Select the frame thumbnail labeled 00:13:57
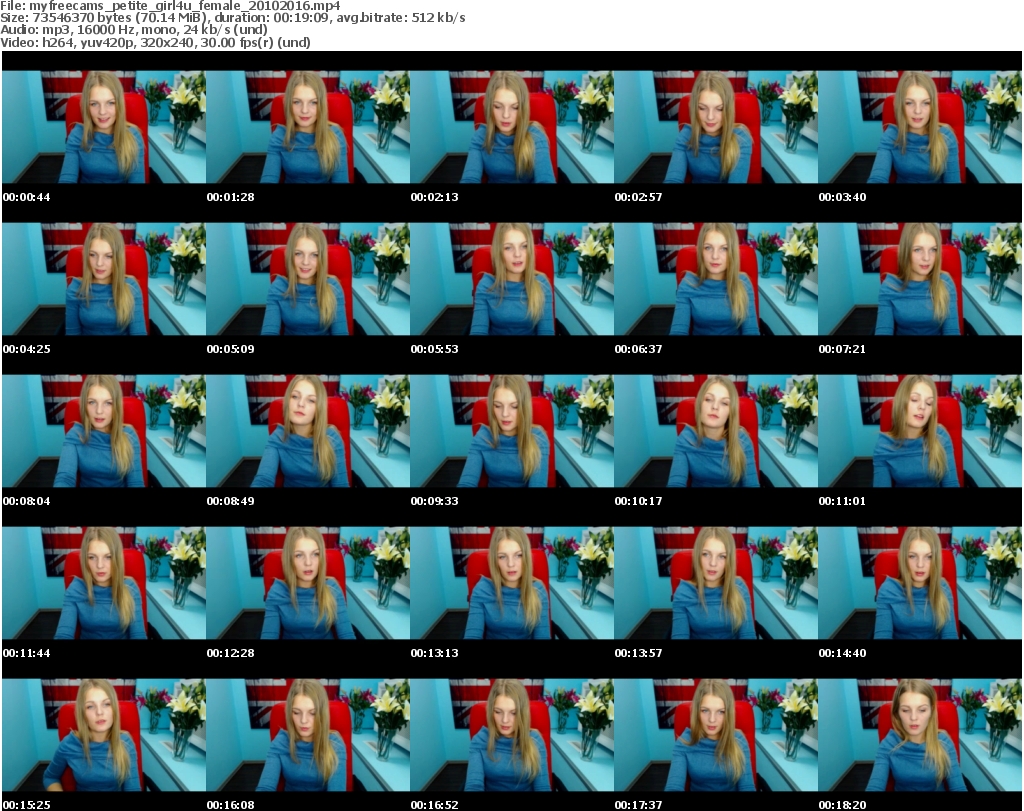1024x811 pixels. (x=716, y=583)
